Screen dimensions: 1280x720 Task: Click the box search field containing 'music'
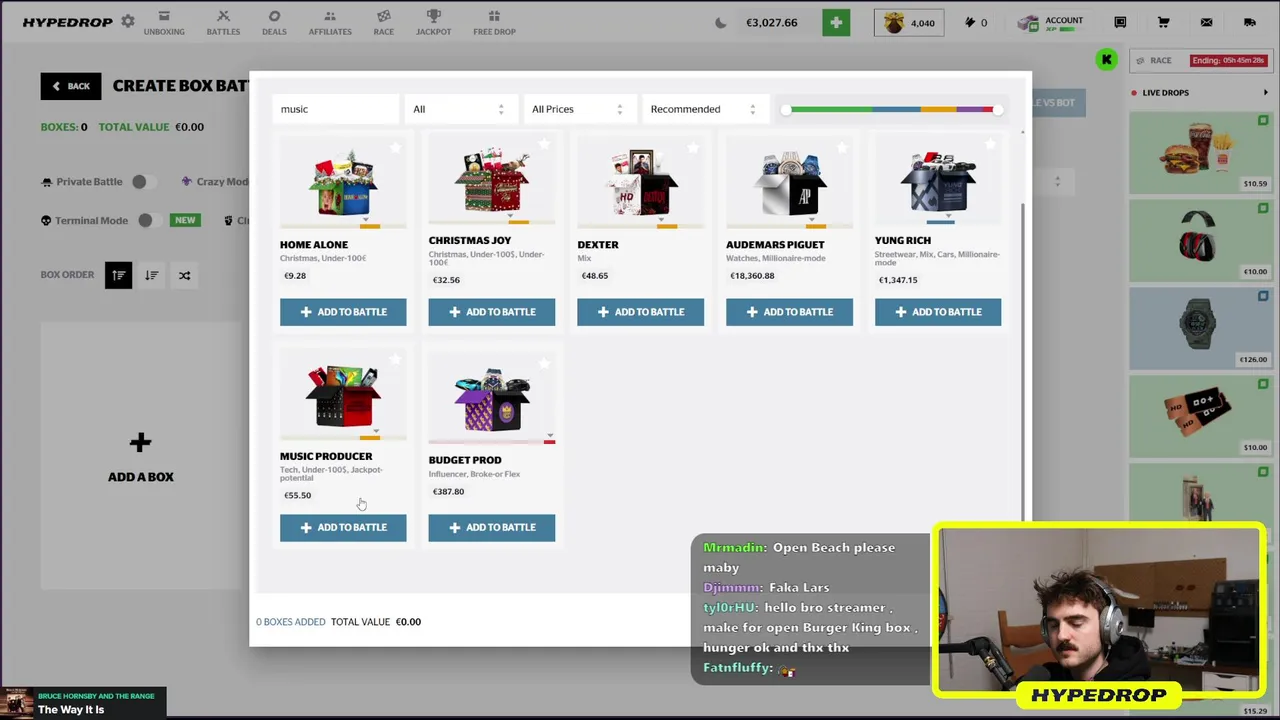335,109
